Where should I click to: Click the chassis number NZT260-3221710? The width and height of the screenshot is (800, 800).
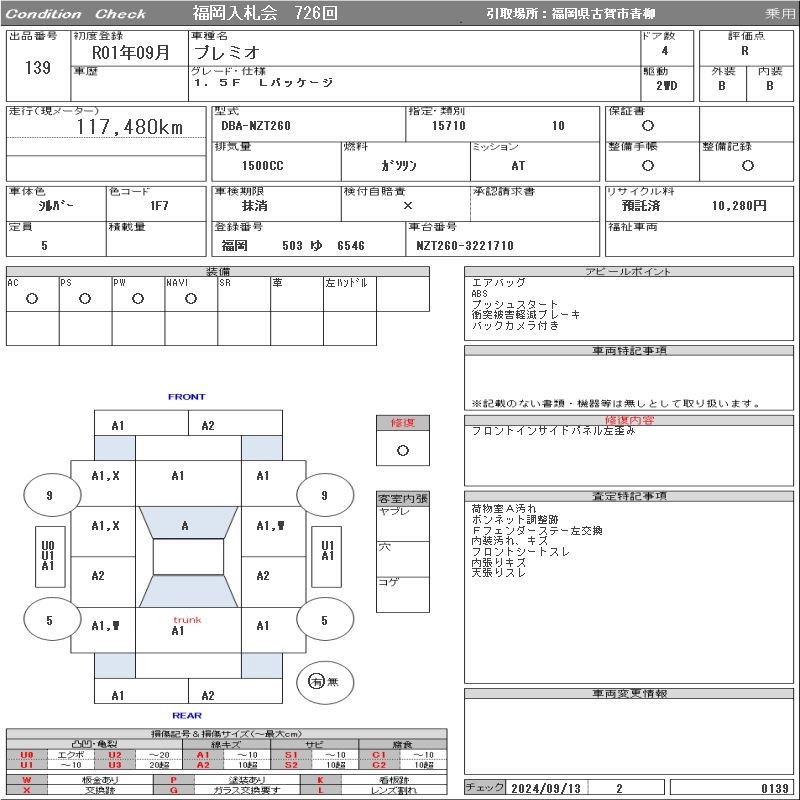click(465, 246)
